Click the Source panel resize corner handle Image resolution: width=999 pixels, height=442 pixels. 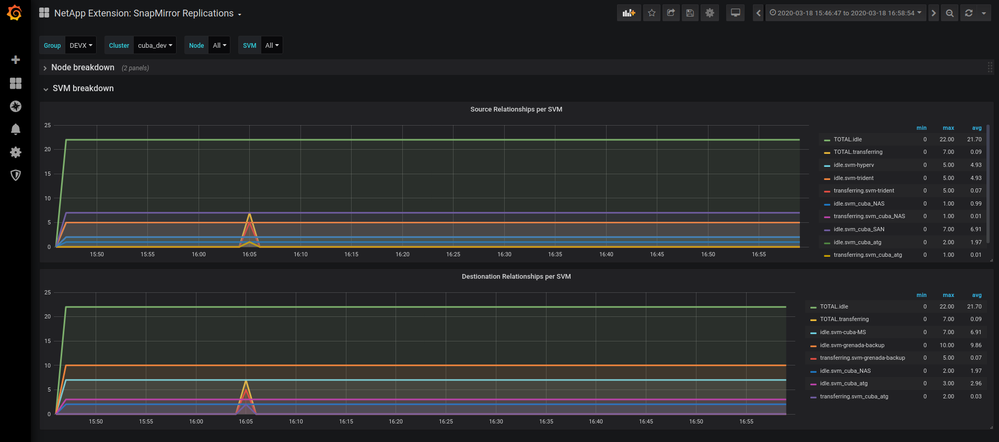click(990, 259)
